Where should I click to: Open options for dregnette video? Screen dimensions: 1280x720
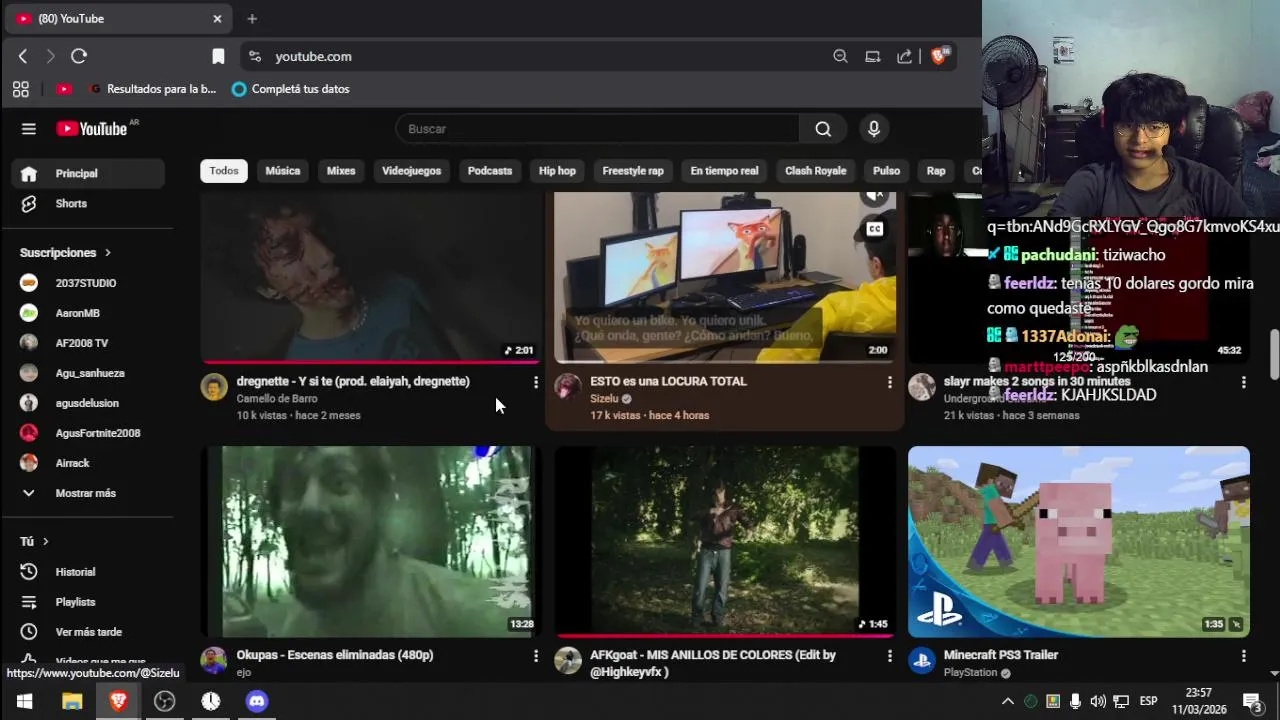point(536,382)
